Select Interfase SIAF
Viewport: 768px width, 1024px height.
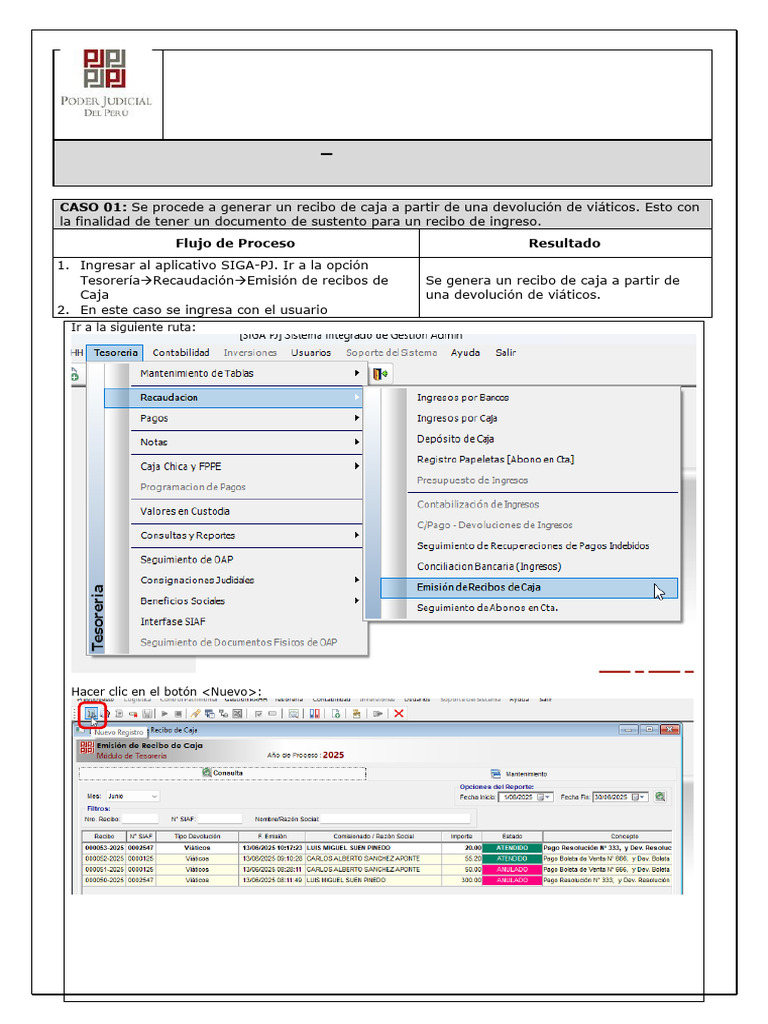172,622
